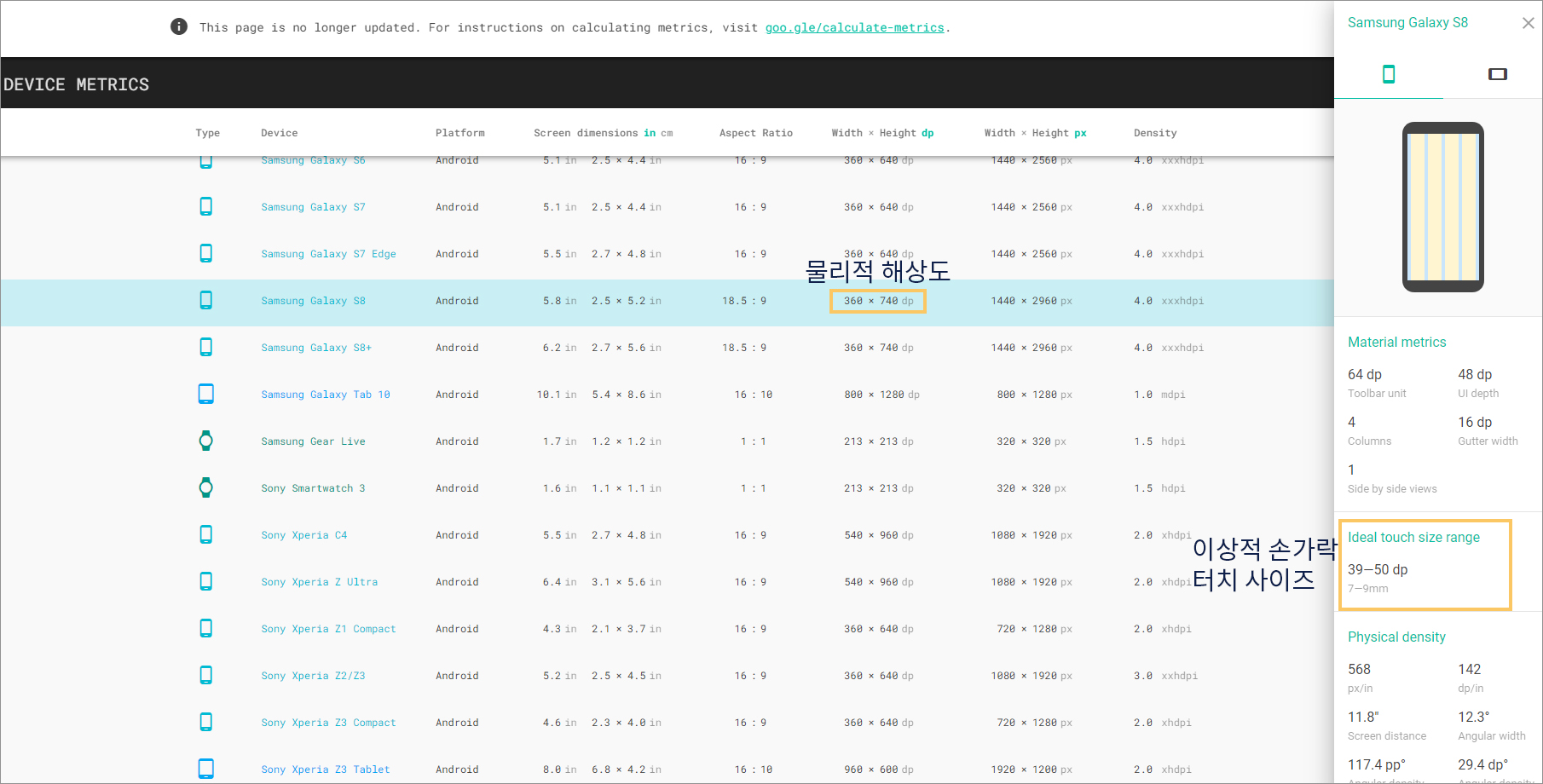Click phone icon for Samsung Galaxy S8
Image resolution: width=1543 pixels, height=784 pixels.
point(205,300)
